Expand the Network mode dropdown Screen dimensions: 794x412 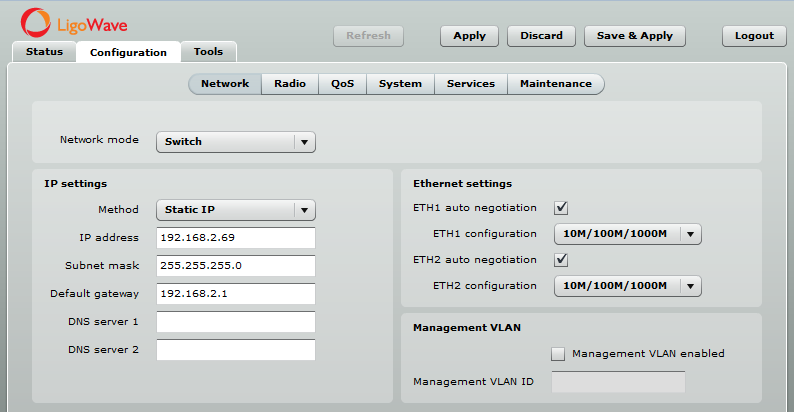tap(236, 142)
